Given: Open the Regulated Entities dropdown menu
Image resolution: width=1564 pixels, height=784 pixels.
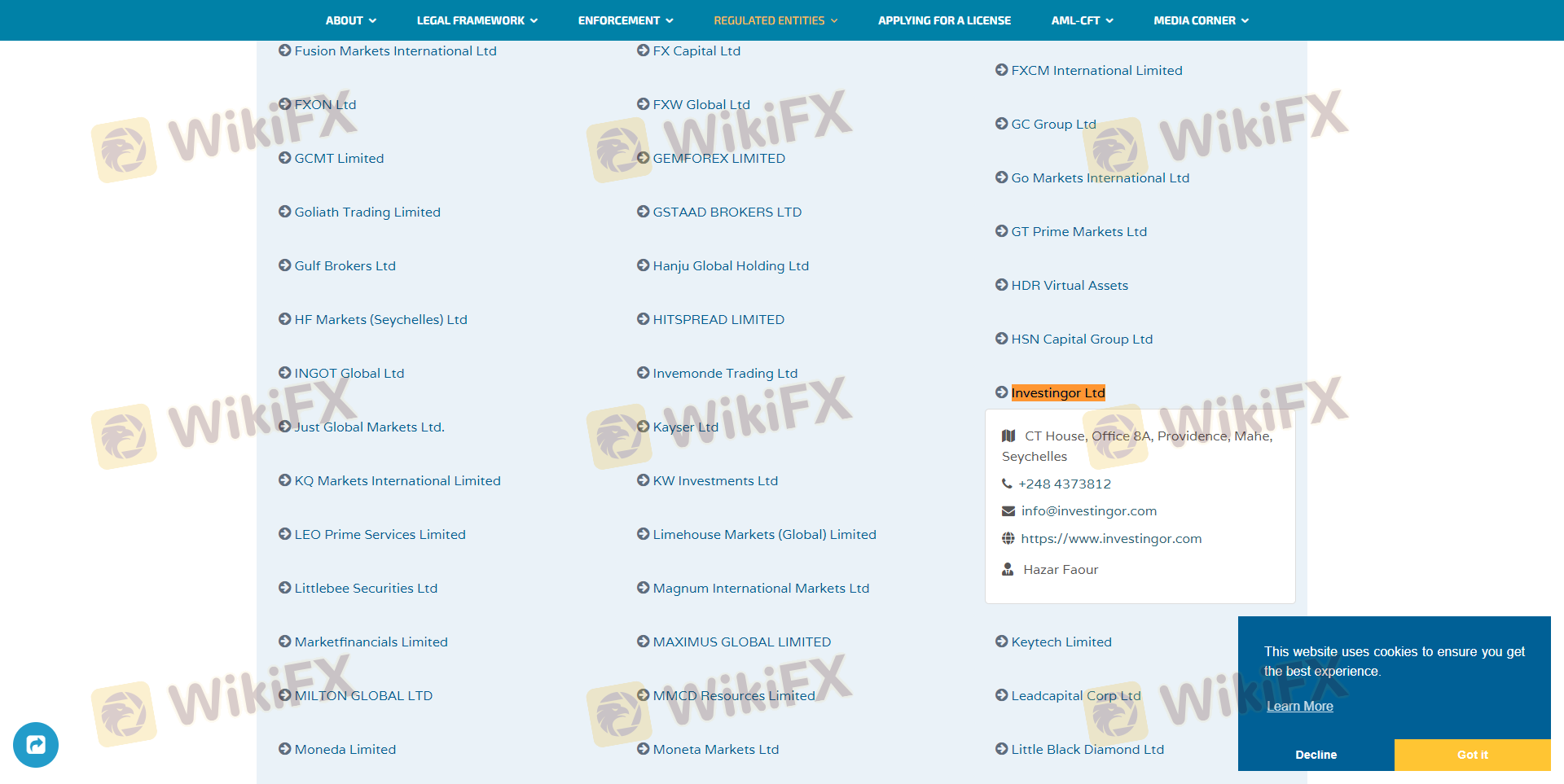Looking at the screenshot, I should click(775, 20).
